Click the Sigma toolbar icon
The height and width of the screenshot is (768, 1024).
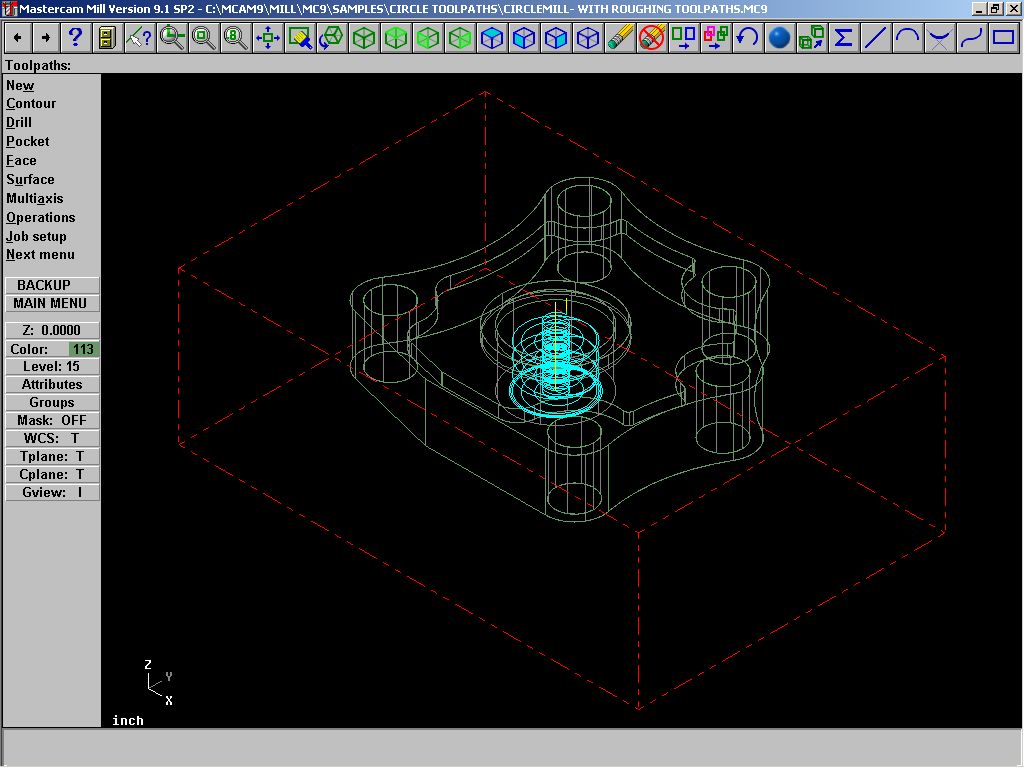(843, 38)
